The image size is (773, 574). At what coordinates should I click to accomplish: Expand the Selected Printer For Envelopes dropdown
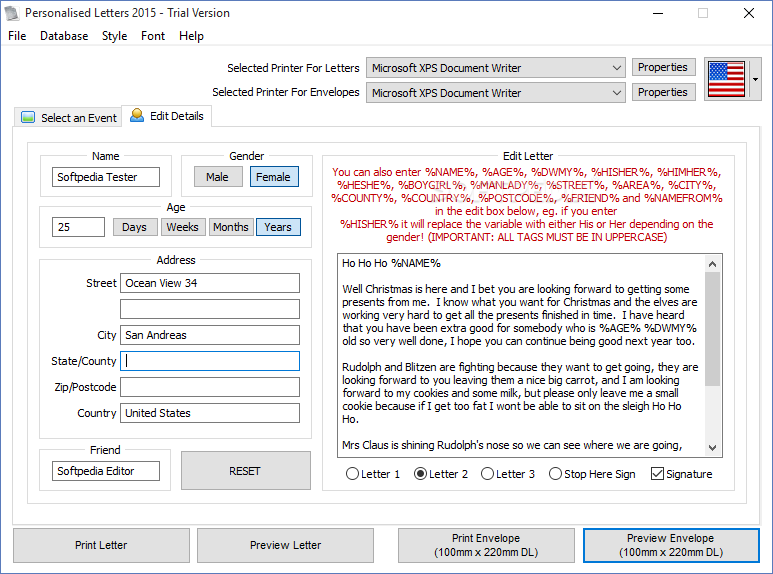pyautogui.click(x=616, y=93)
